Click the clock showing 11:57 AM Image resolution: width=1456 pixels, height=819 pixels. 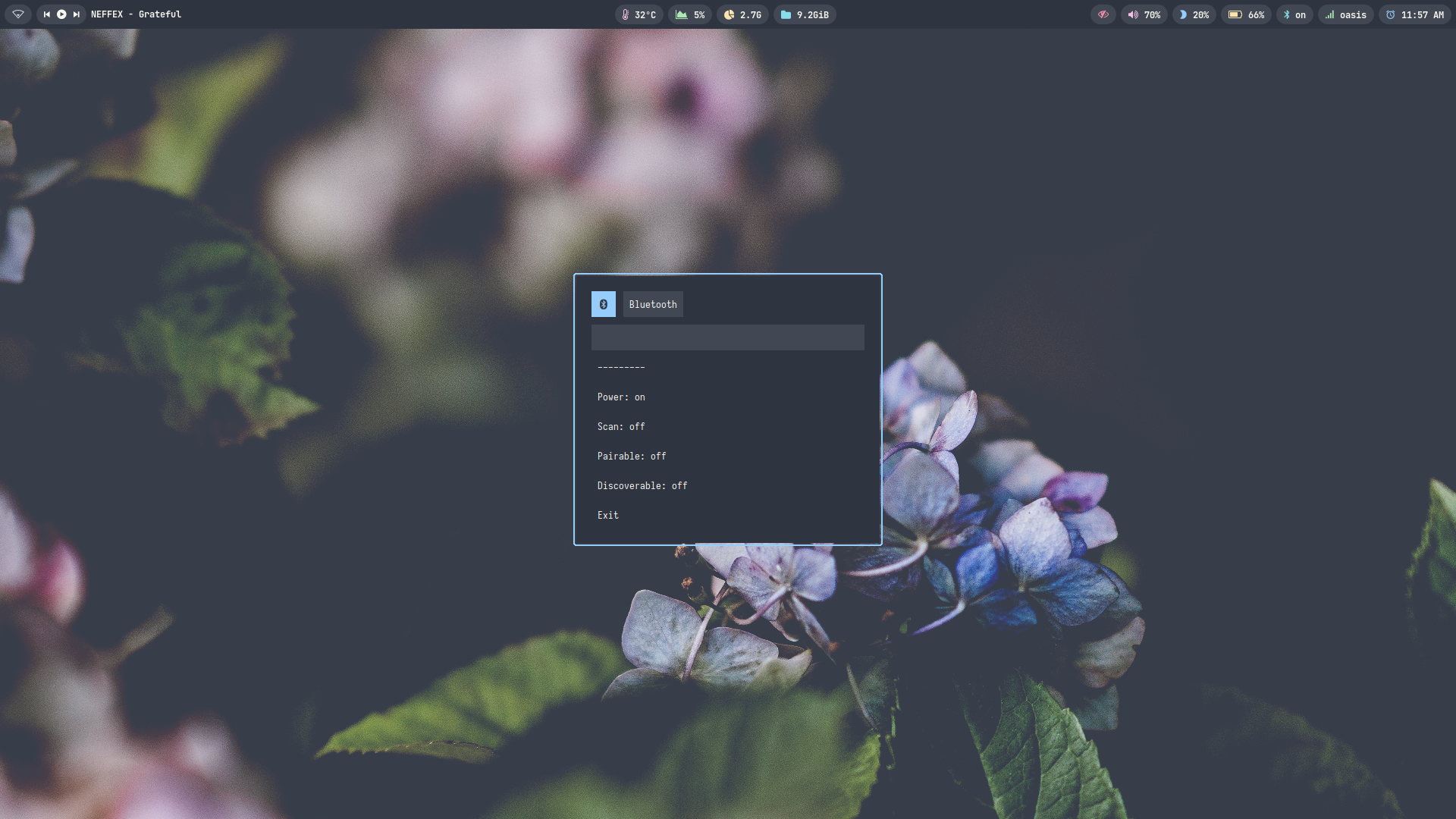[1414, 14]
